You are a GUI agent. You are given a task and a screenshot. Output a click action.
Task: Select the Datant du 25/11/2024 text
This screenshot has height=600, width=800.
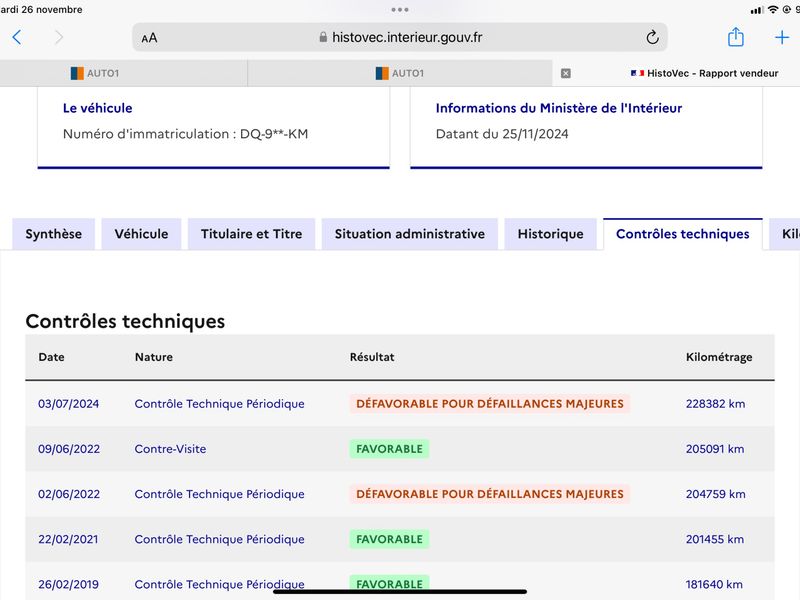(502, 134)
